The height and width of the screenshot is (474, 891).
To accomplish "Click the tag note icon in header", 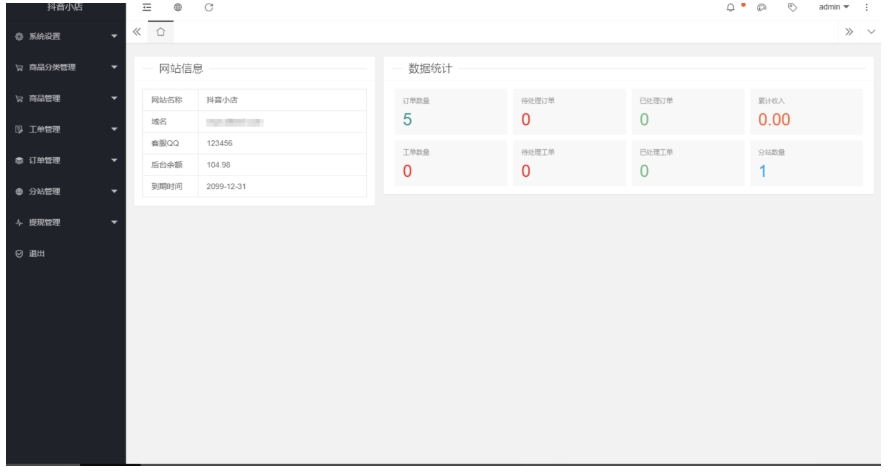I will pos(792,8).
